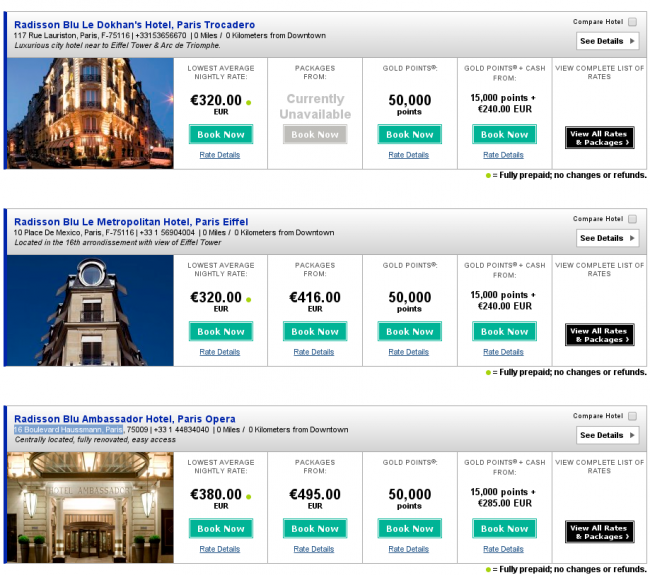The width and height of the screenshot is (650, 575).
Task: View Le Metropolitan Hotel building photo
Action: tap(89, 310)
